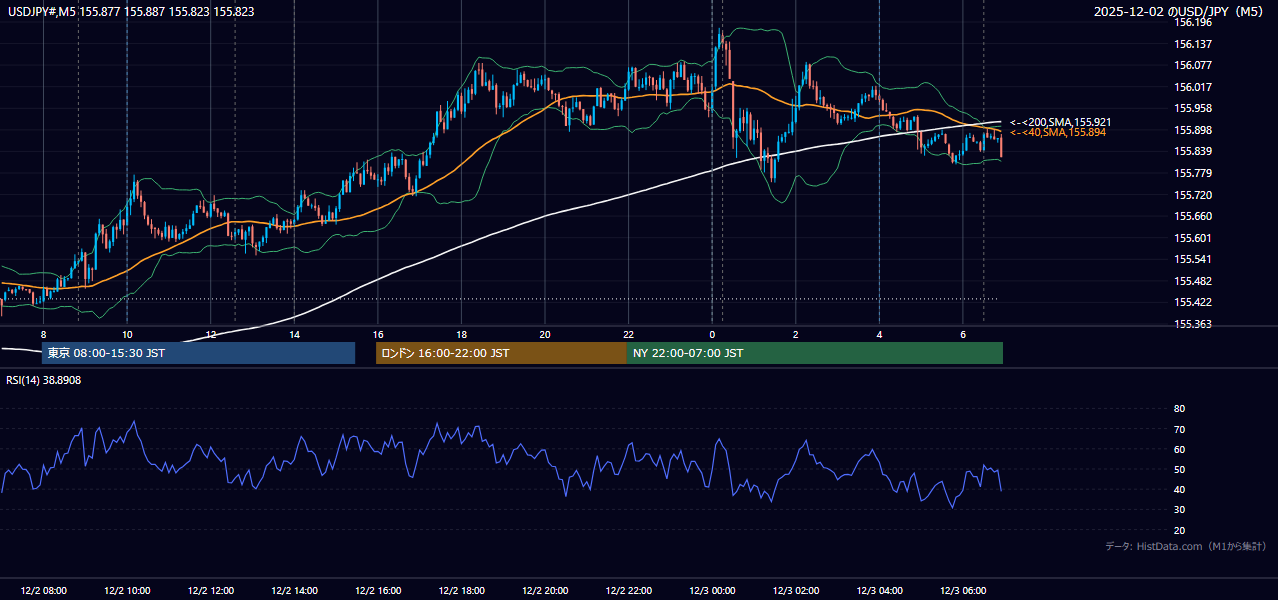The width and height of the screenshot is (1278, 600).
Task: Click the 12/2 16:00 time label
Action: (x=378, y=591)
